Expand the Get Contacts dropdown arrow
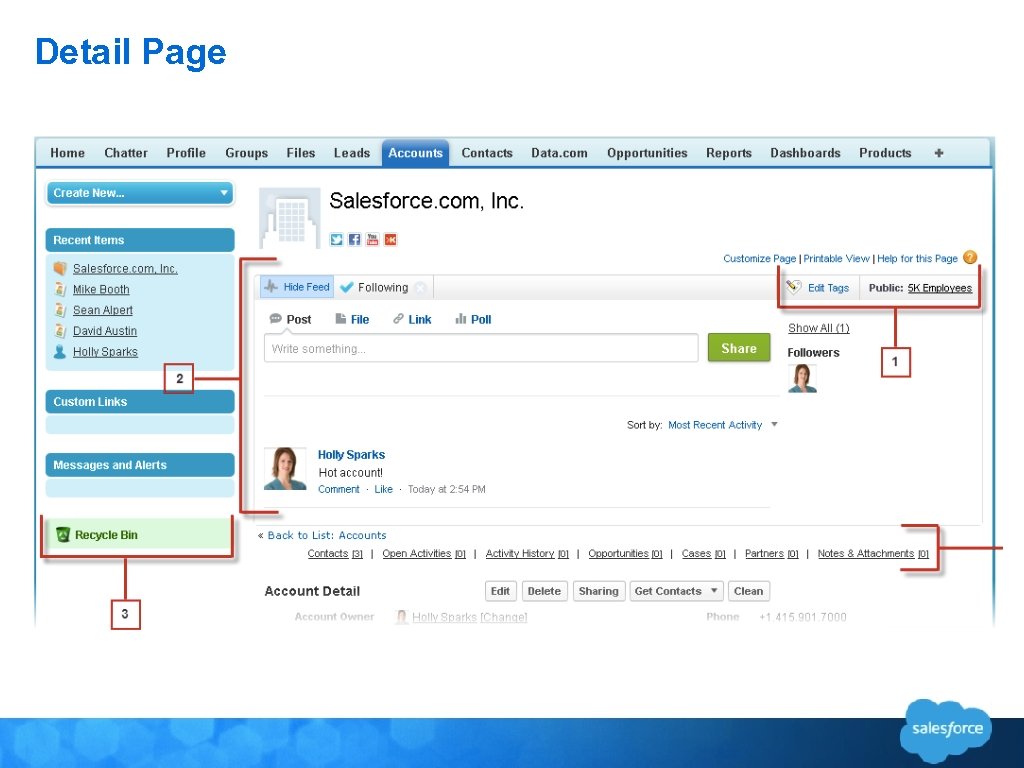1024x768 pixels. (x=714, y=590)
